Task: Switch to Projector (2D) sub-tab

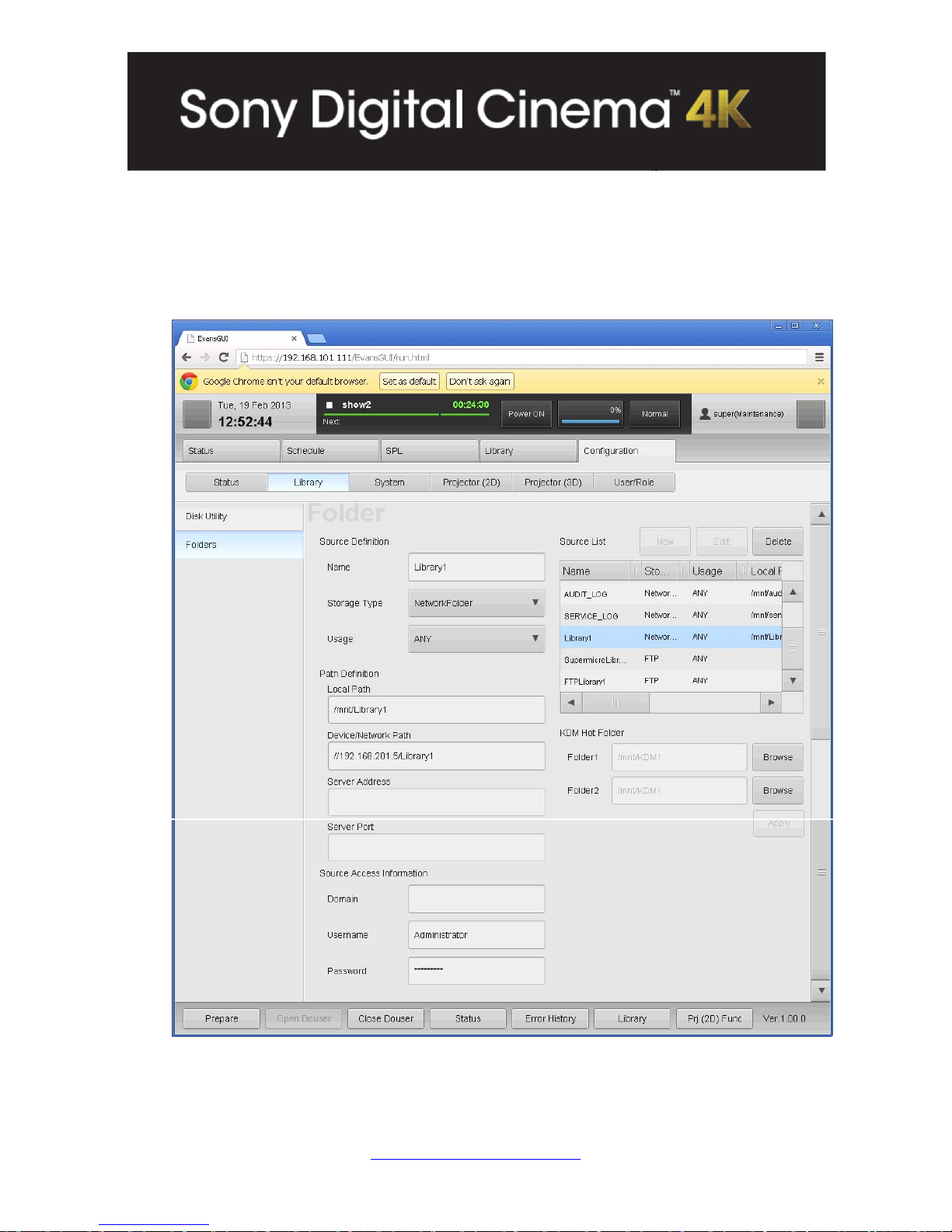Action: (x=471, y=482)
